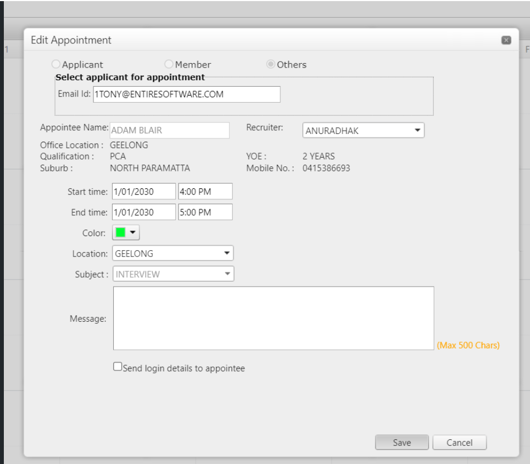Edit the start date field
The height and width of the screenshot is (464, 530).
(x=144, y=192)
